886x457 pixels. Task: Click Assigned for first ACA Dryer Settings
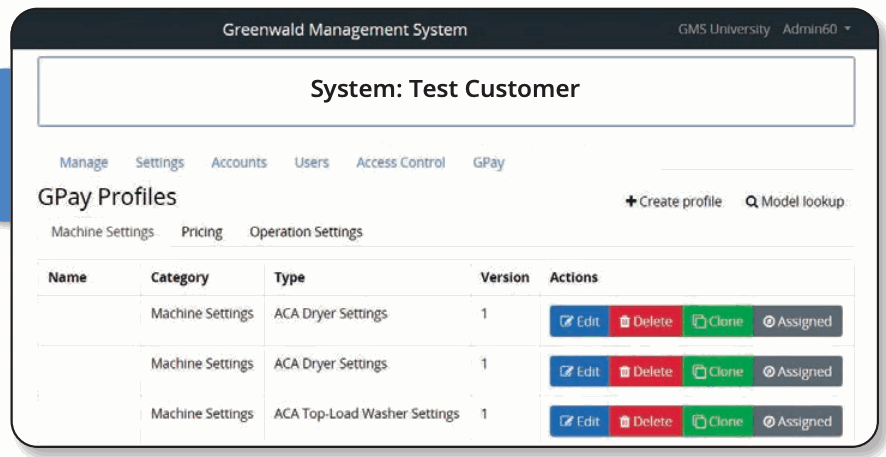797,321
